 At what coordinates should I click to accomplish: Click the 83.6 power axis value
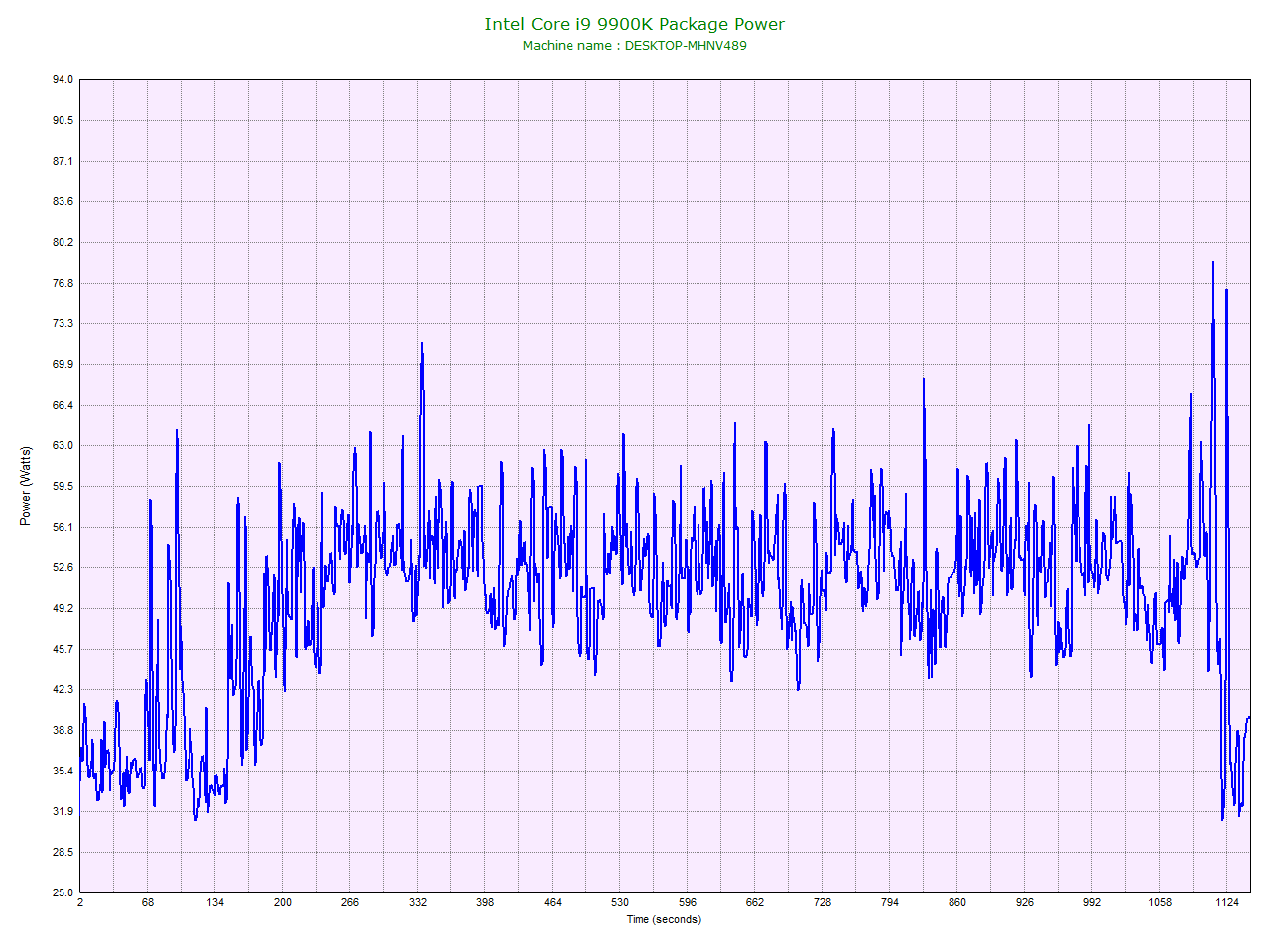pos(63,202)
